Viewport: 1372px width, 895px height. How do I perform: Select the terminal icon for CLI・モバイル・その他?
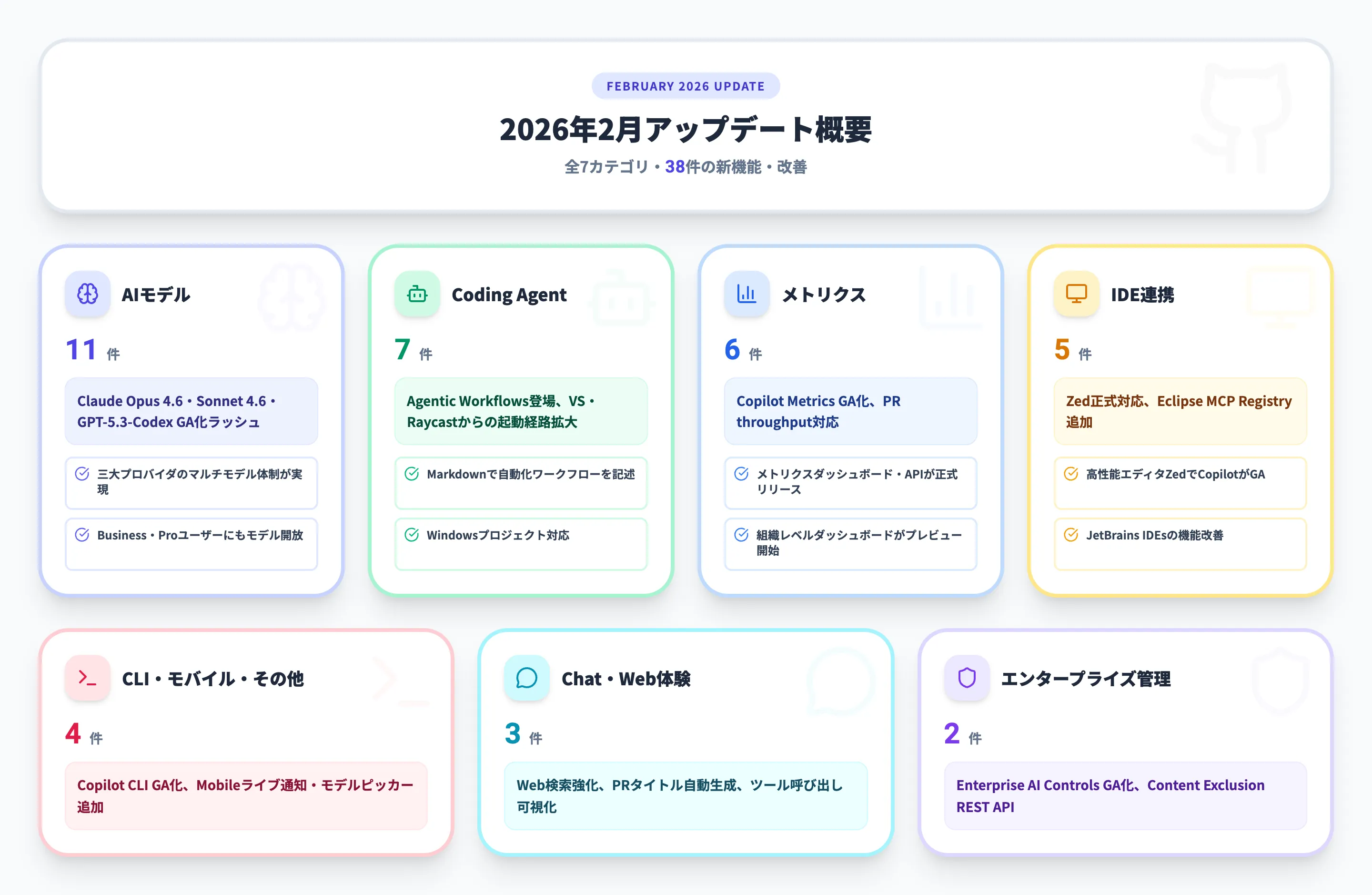pos(88,679)
